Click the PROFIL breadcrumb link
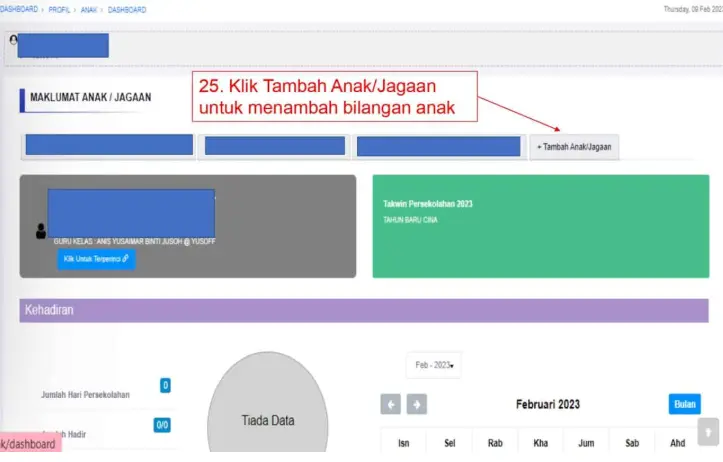The image size is (723, 462). [x=59, y=10]
